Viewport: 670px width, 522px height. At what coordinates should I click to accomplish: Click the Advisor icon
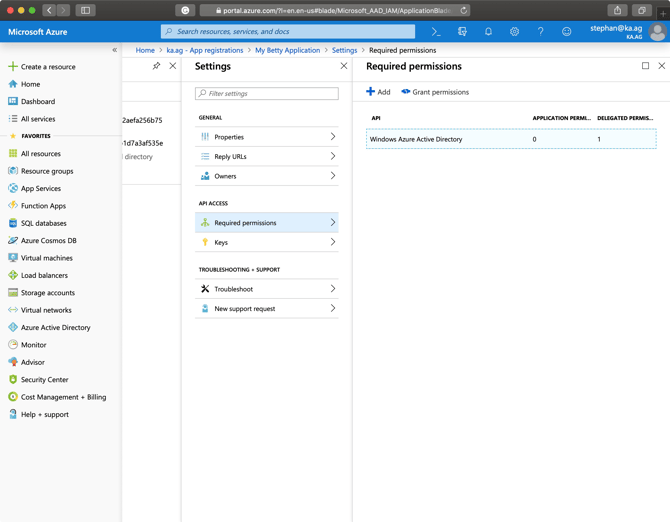click(x=13, y=362)
